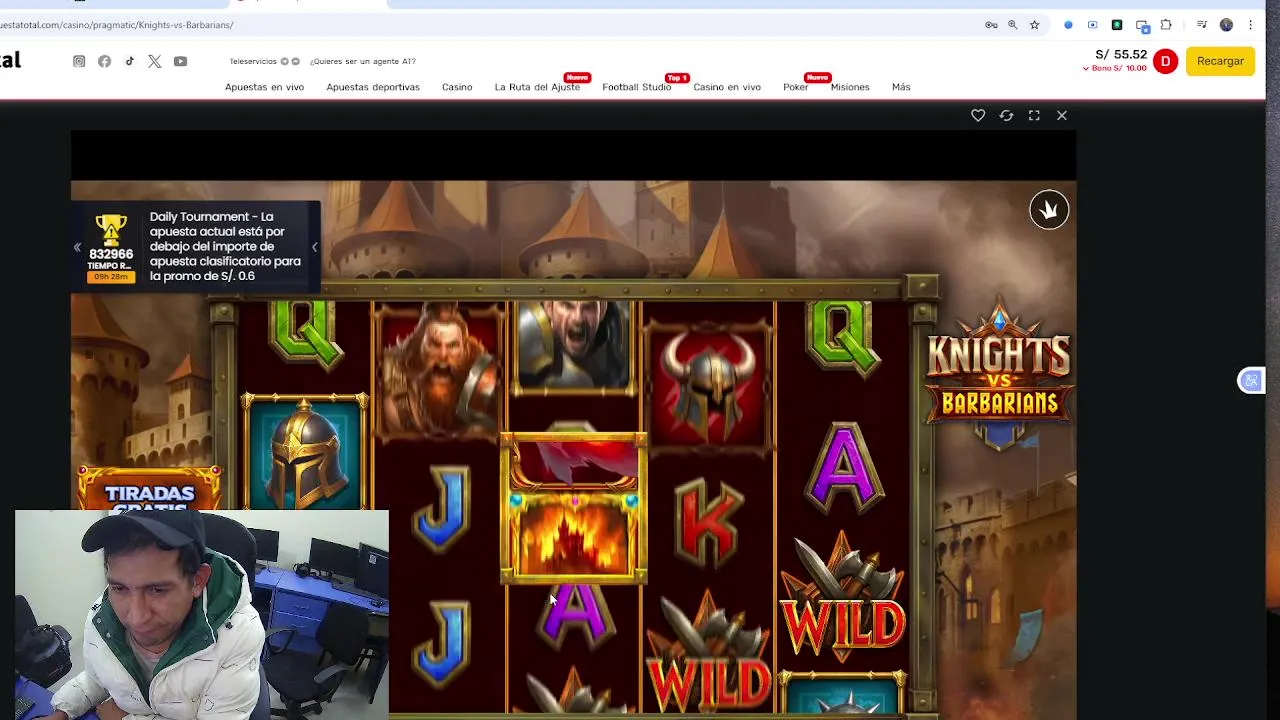This screenshot has height=720, width=1280.
Task: Open the red D account avatar
Action: pyautogui.click(x=1165, y=61)
